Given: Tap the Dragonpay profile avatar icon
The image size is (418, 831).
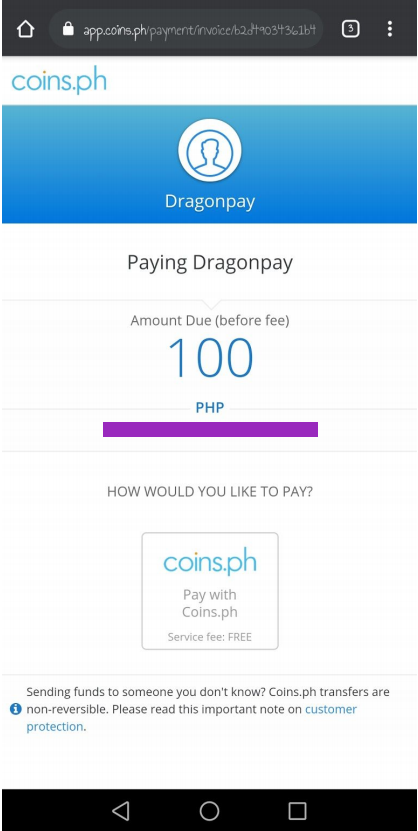Looking at the screenshot, I should 210,150.
